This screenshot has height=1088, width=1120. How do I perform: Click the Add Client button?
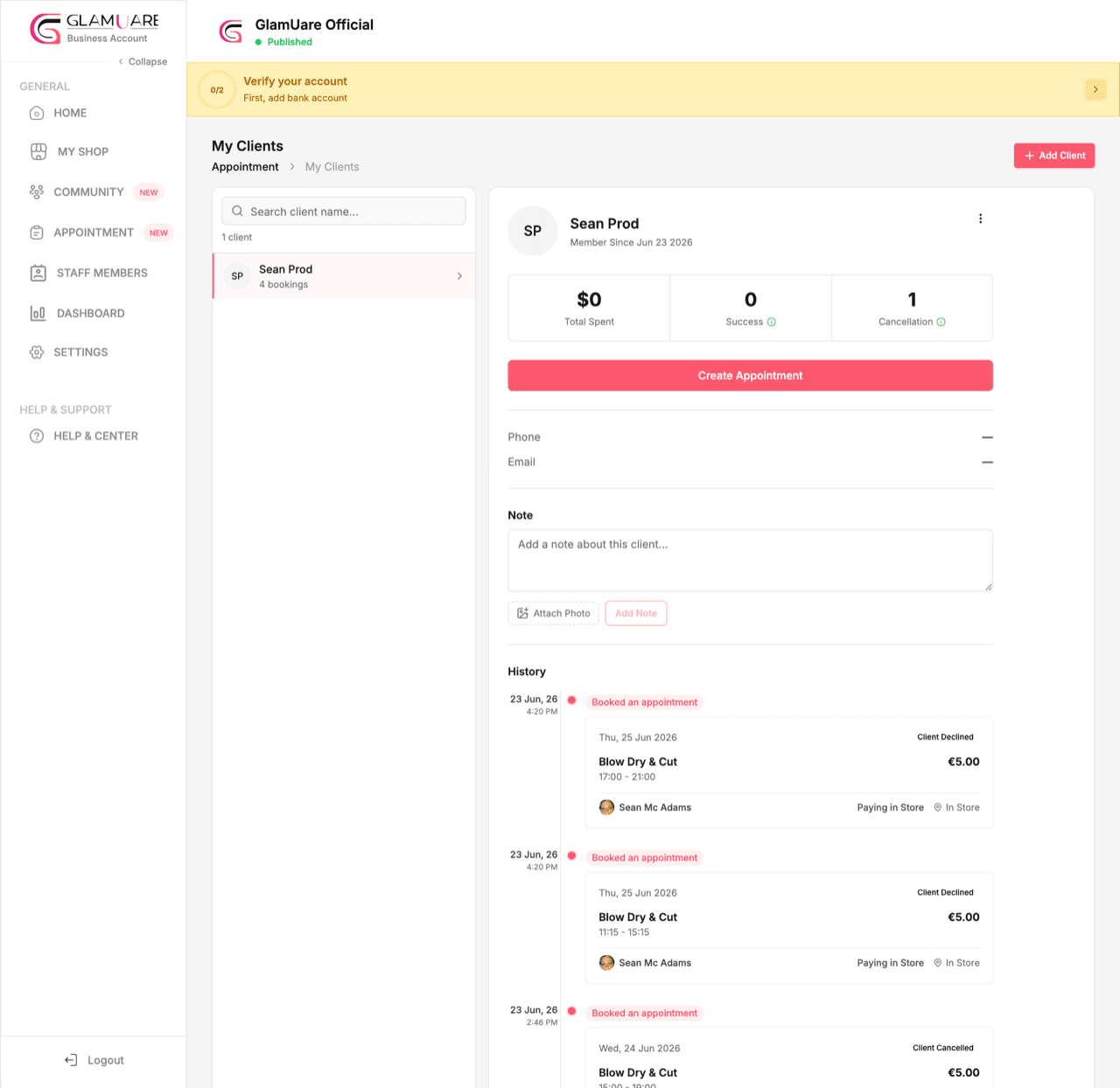pos(1054,156)
